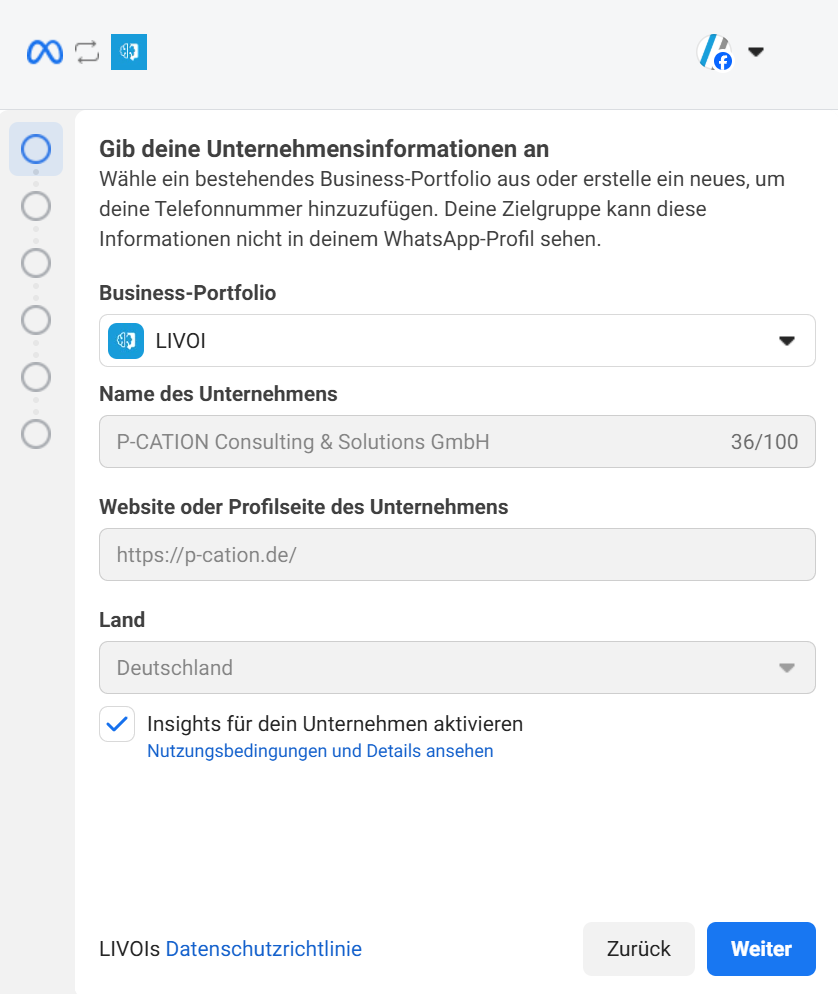The image size is (838, 994).
Task: Toggle the Insights für dein Unternehmen checkbox
Action: pos(116,723)
